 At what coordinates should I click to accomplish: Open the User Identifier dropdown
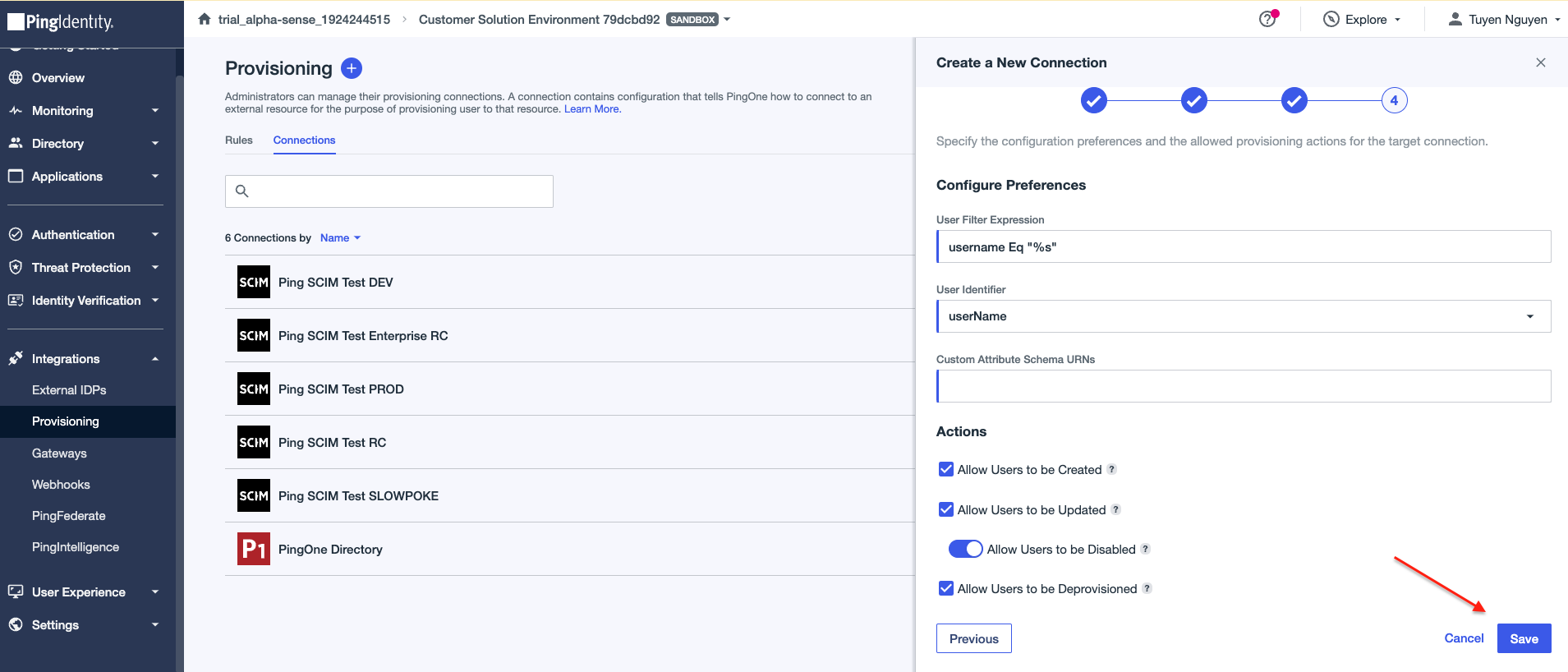pyautogui.click(x=1244, y=316)
